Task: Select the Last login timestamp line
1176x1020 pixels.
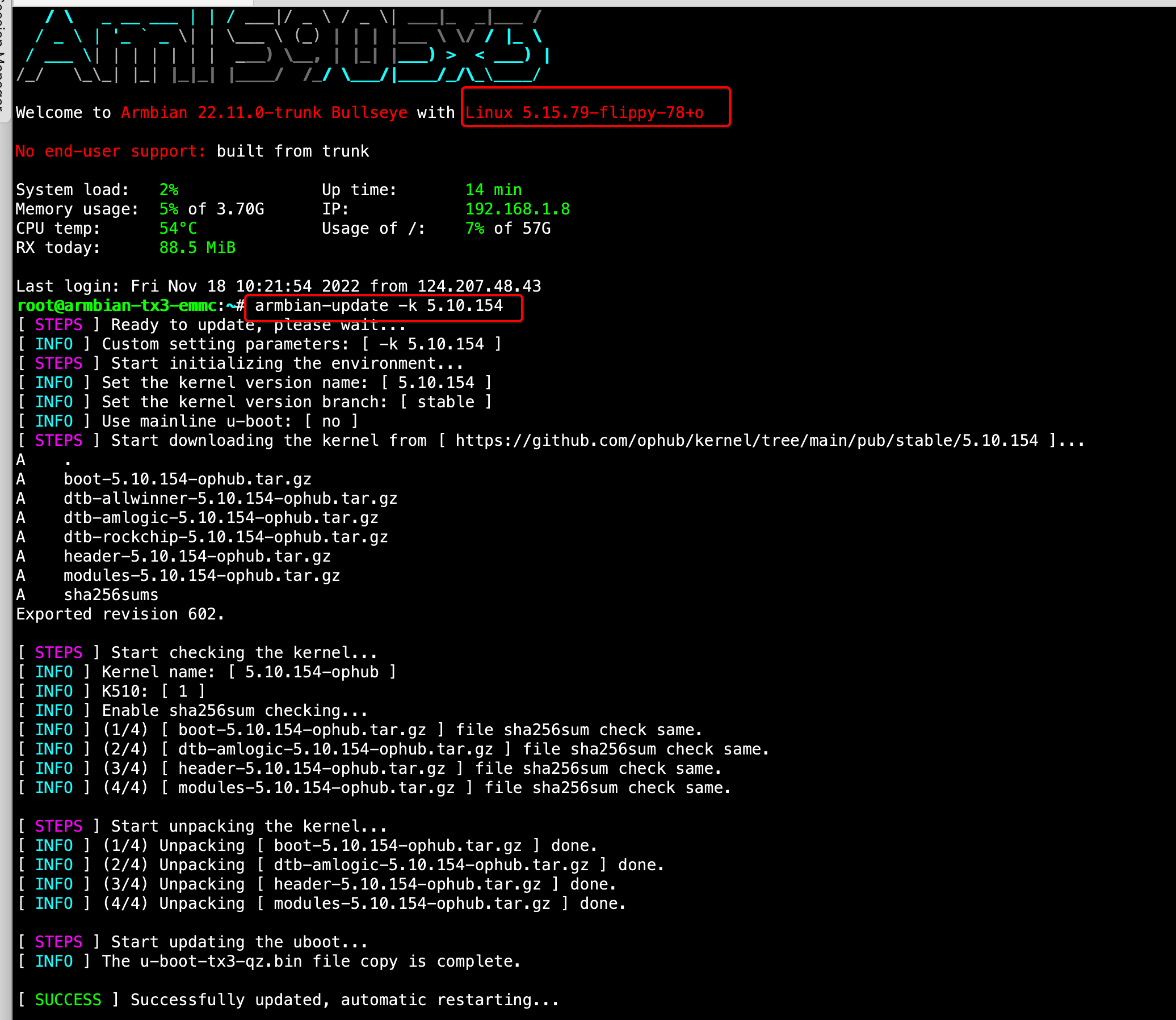Action: [x=279, y=286]
